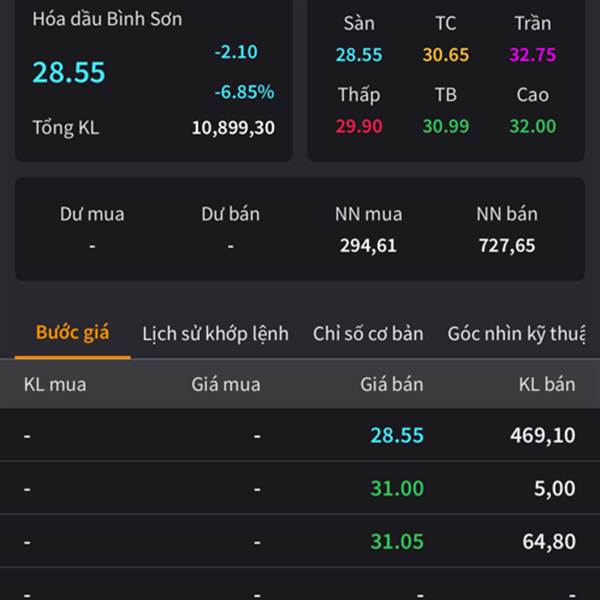Click the Giá mua column header
600x600 pixels.
click(x=226, y=385)
